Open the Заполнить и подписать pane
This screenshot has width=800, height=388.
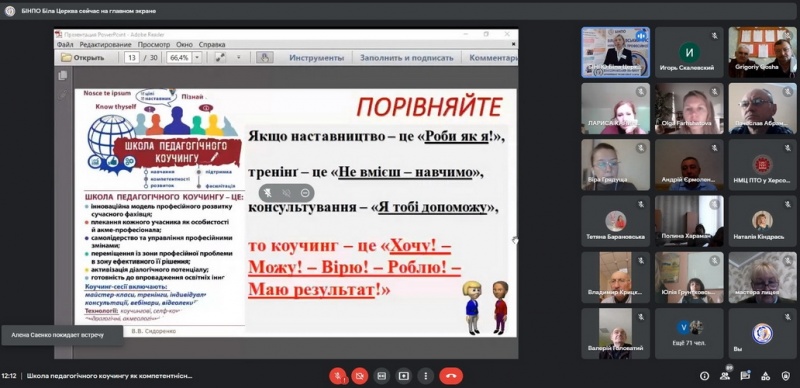[407, 58]
